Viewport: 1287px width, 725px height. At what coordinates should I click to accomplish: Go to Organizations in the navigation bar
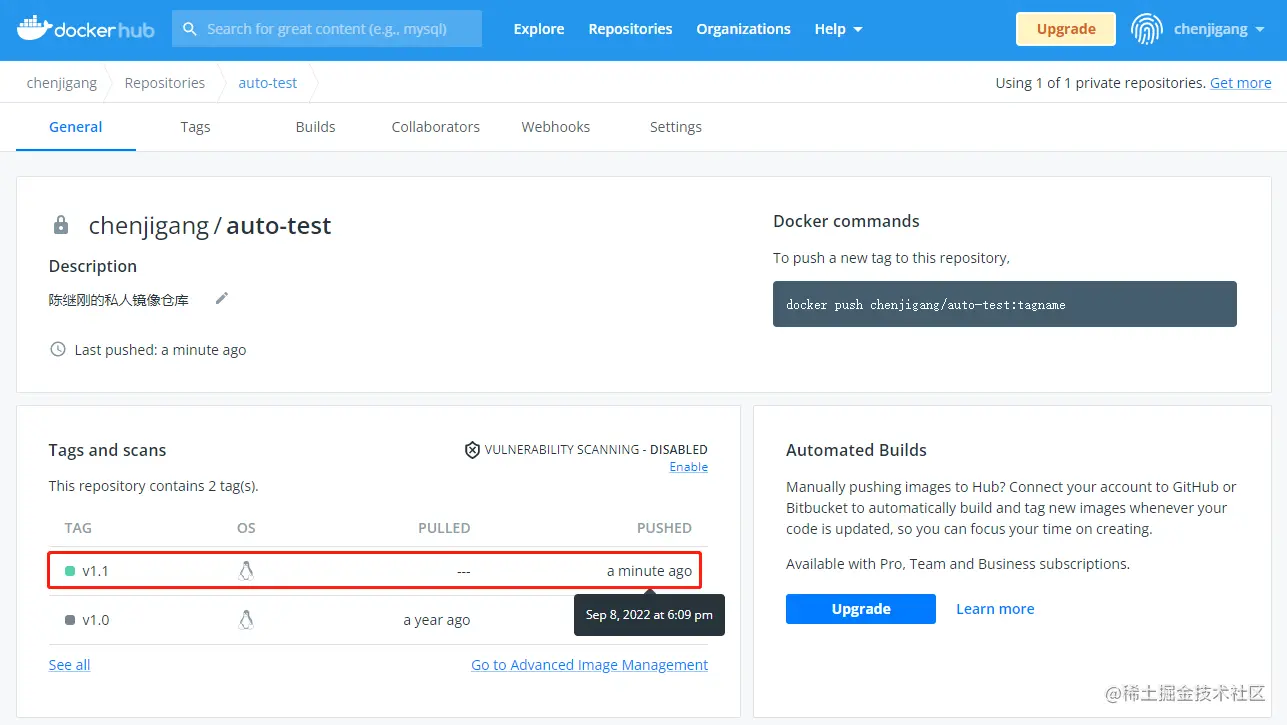(744, 29)
